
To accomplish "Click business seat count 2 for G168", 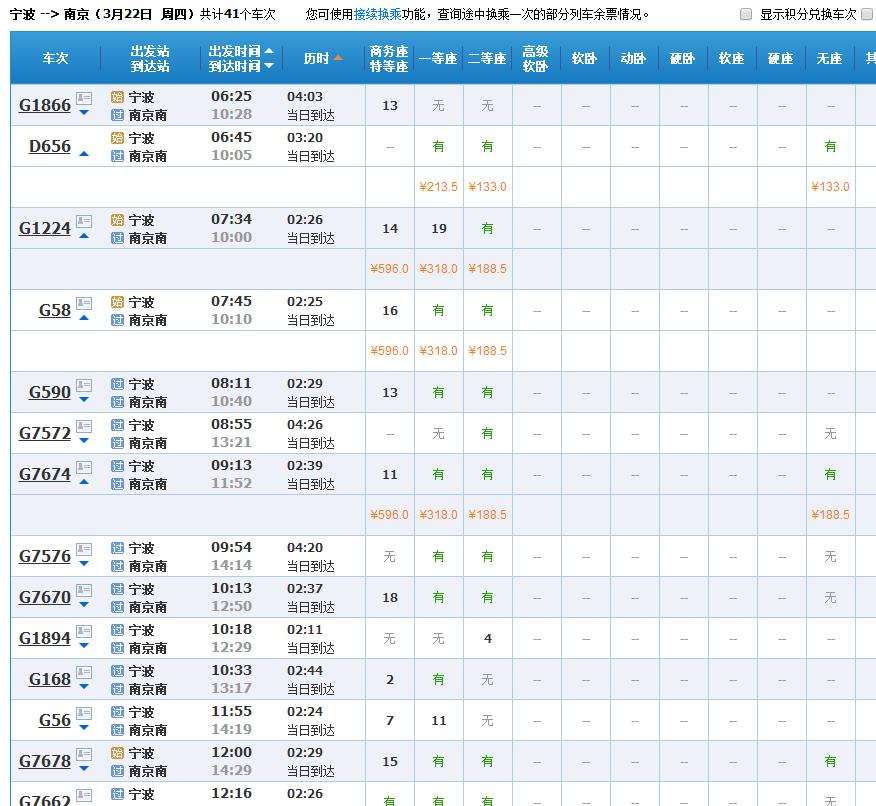I will coord(390,679).
